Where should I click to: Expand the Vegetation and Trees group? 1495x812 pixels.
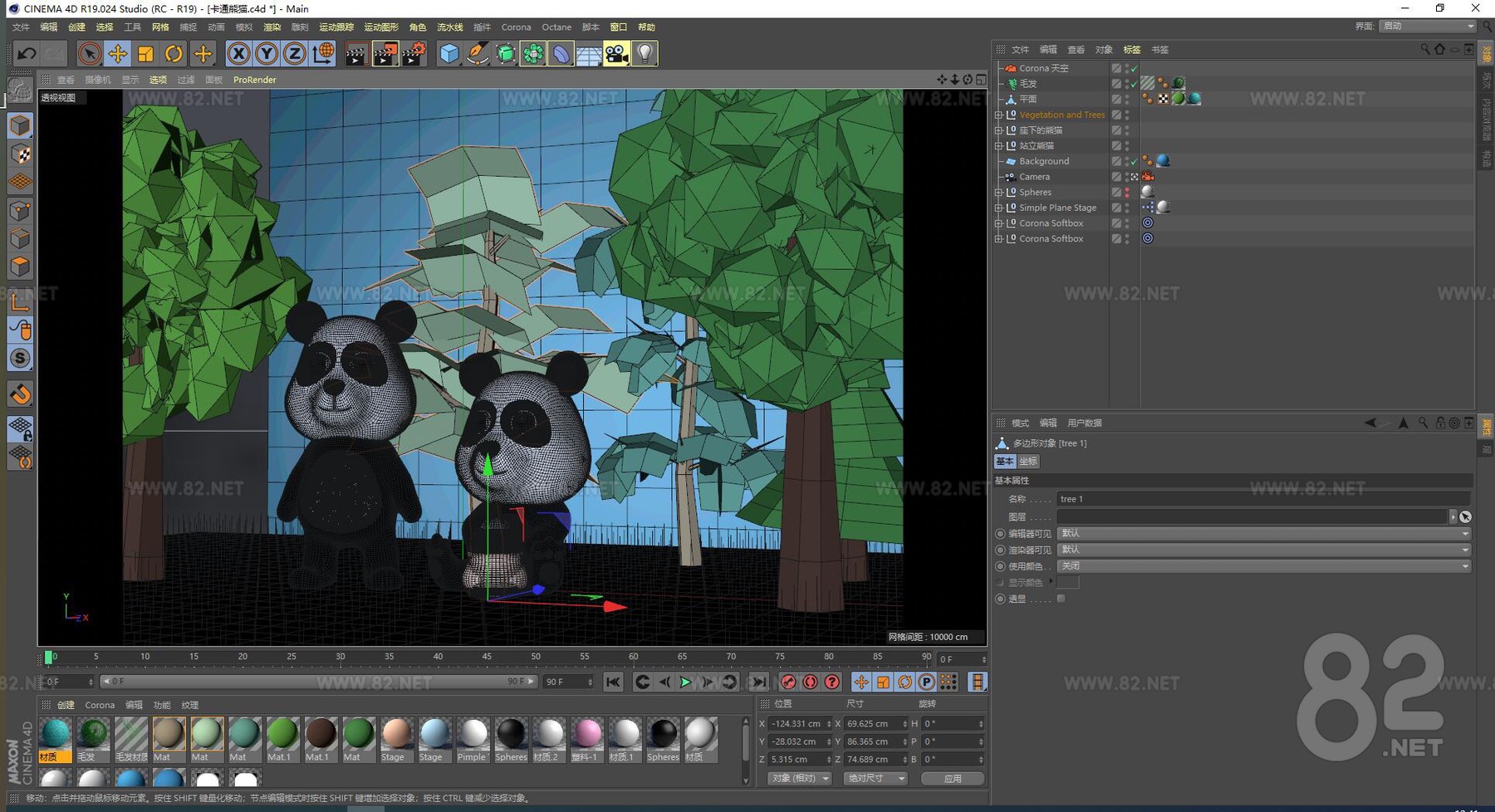tap(999, 115)
